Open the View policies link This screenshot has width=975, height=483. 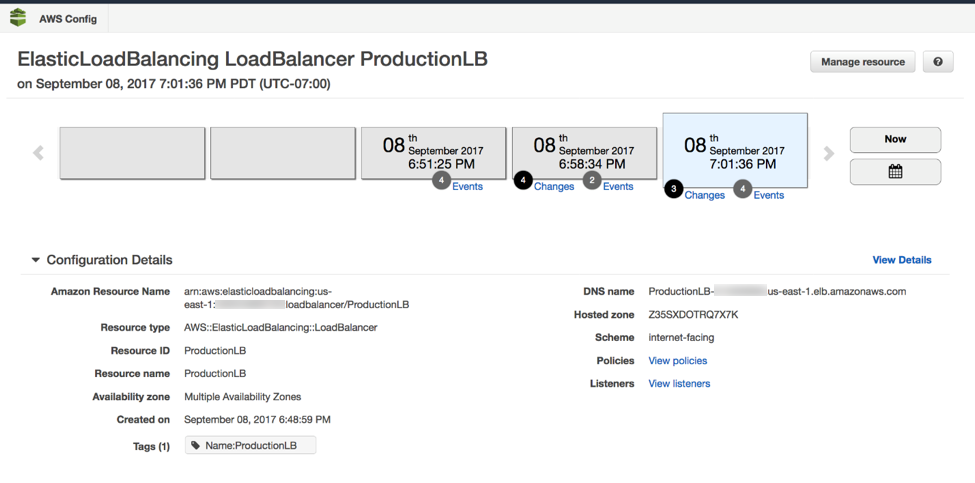pyautogui.click(x=678, y=361)
